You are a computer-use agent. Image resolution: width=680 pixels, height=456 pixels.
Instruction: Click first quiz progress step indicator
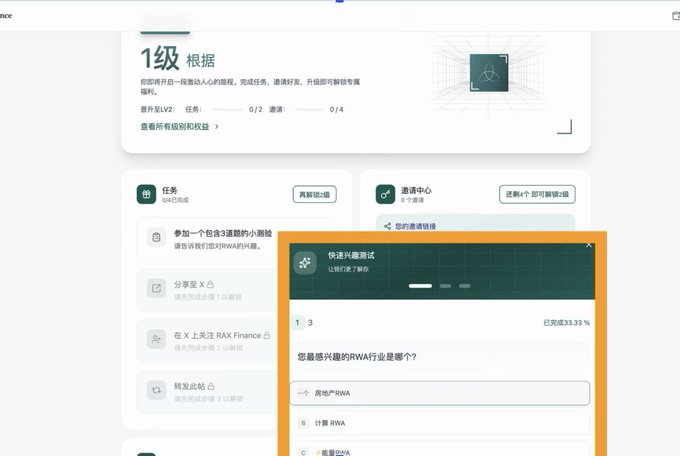coord(420,286)
